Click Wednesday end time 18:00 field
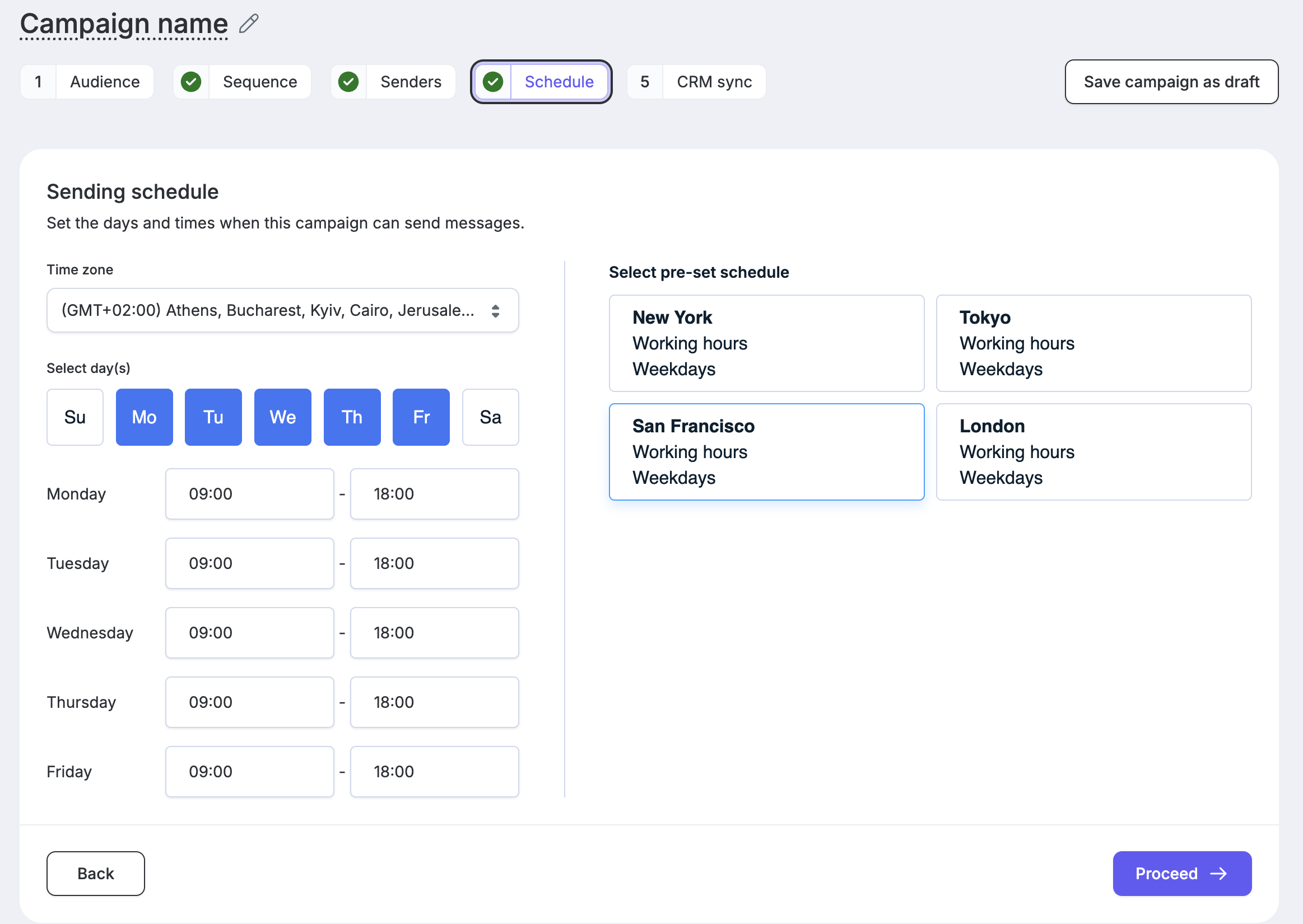This screenshot has height=924, width=1303. click(x=435, y=633)
